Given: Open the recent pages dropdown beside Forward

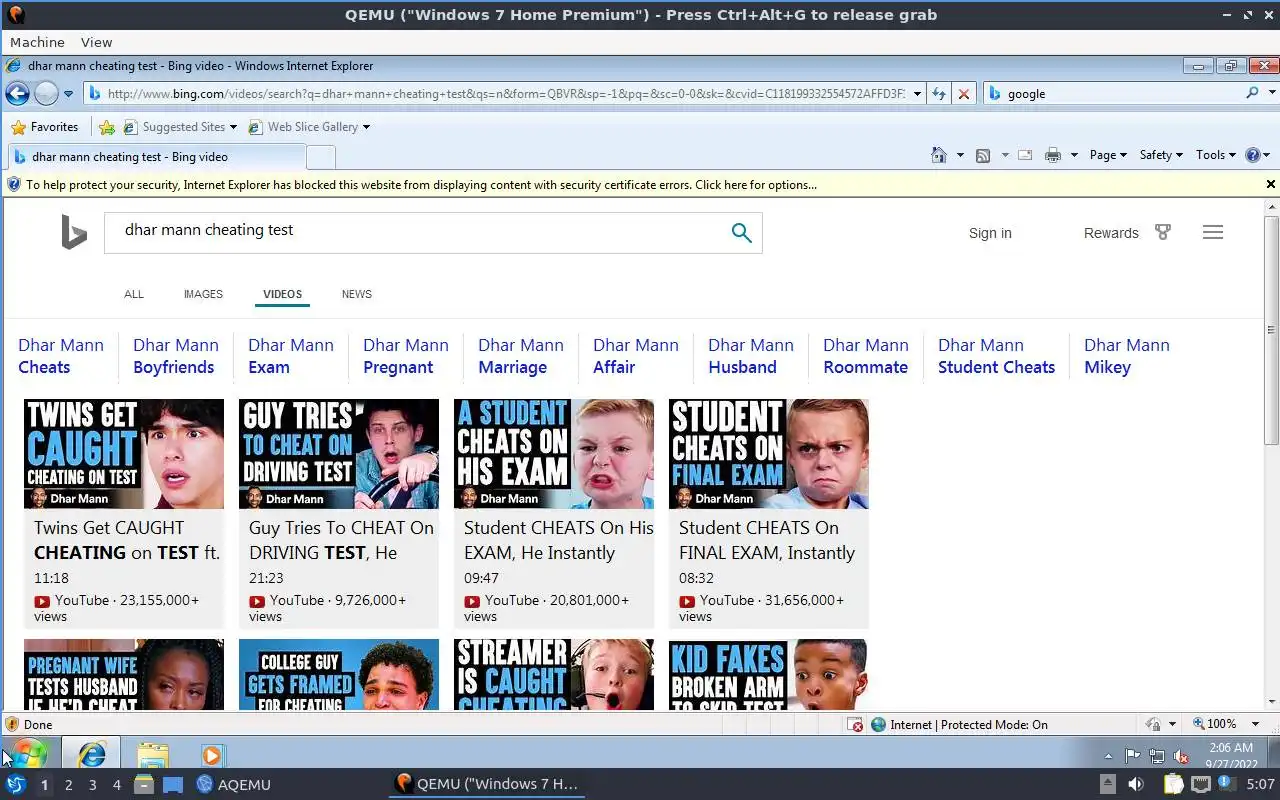Looking at the screenshot, I should 68,94.
